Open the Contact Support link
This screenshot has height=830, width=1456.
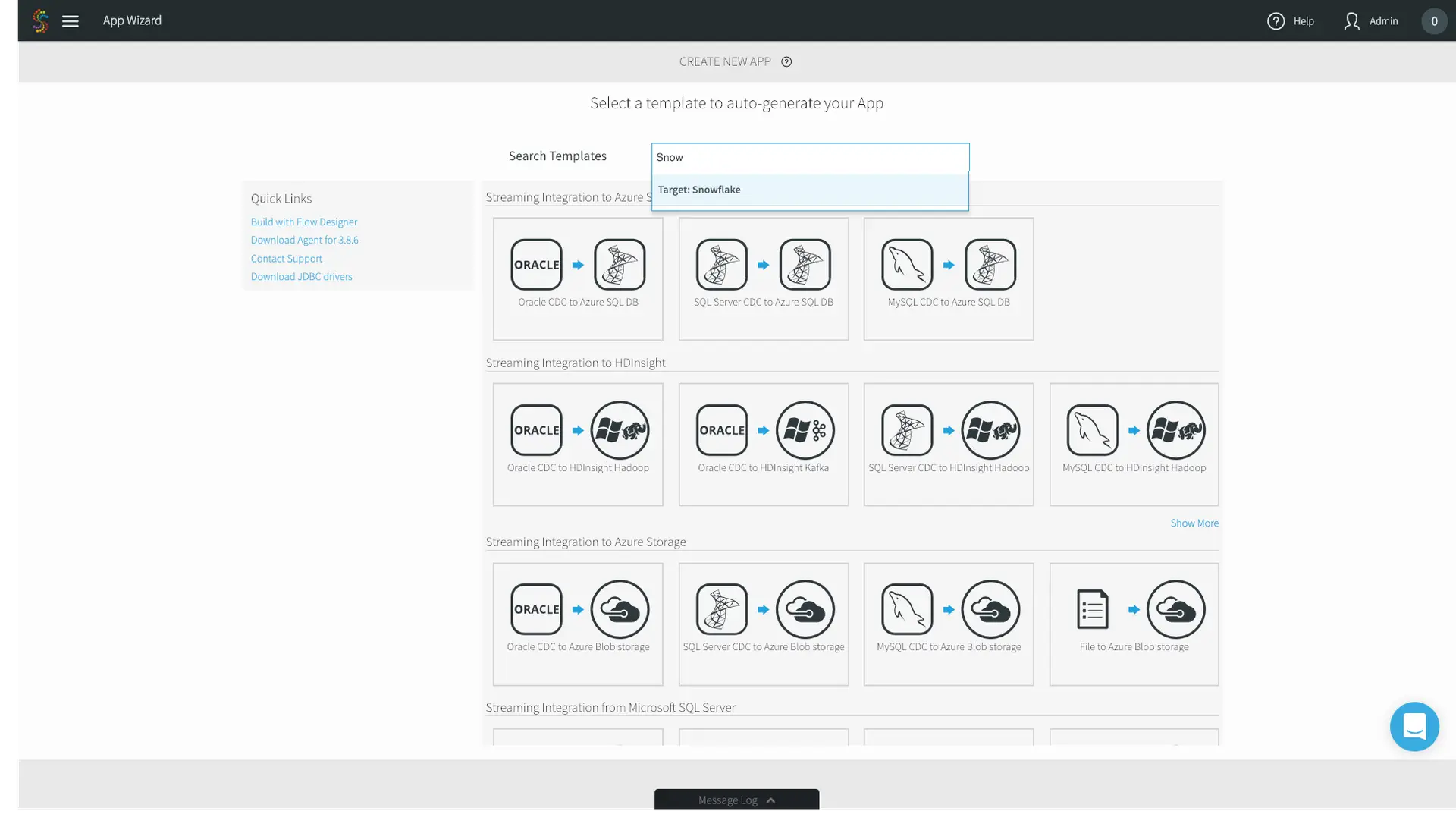(286, 259)
